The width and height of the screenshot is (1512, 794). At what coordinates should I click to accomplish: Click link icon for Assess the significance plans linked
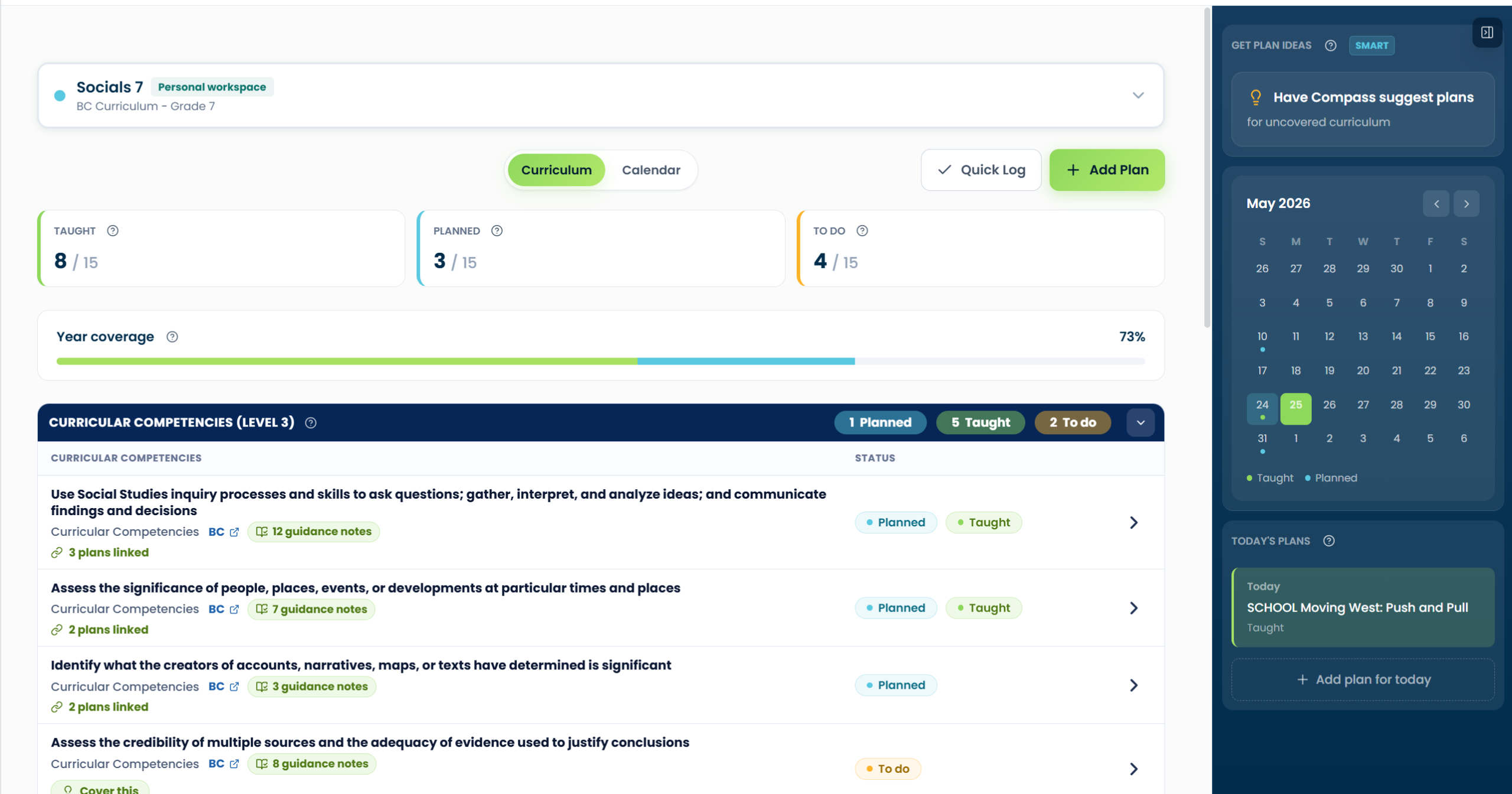coord(57,630)
